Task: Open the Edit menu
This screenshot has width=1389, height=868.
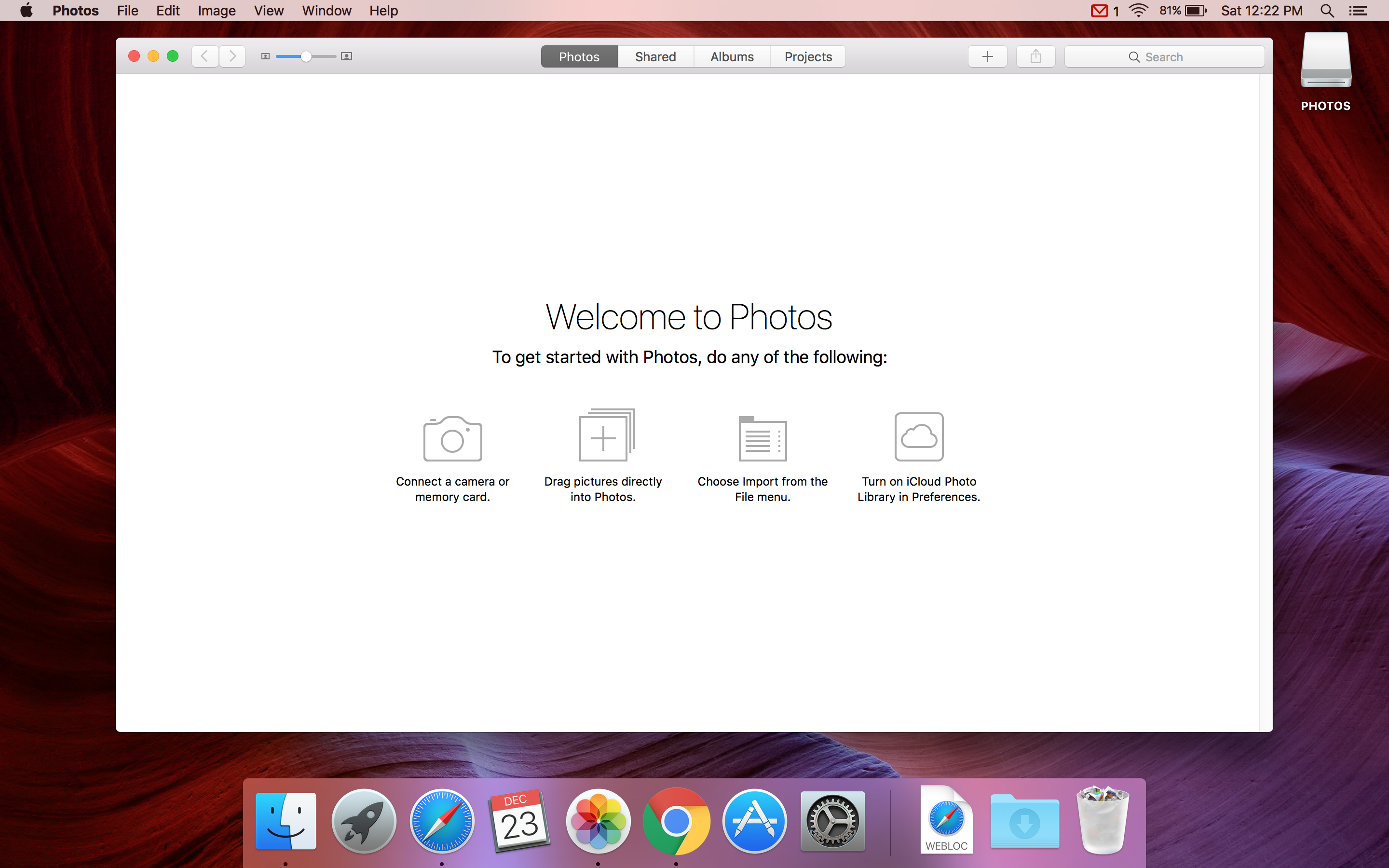Action: (168, 10)
